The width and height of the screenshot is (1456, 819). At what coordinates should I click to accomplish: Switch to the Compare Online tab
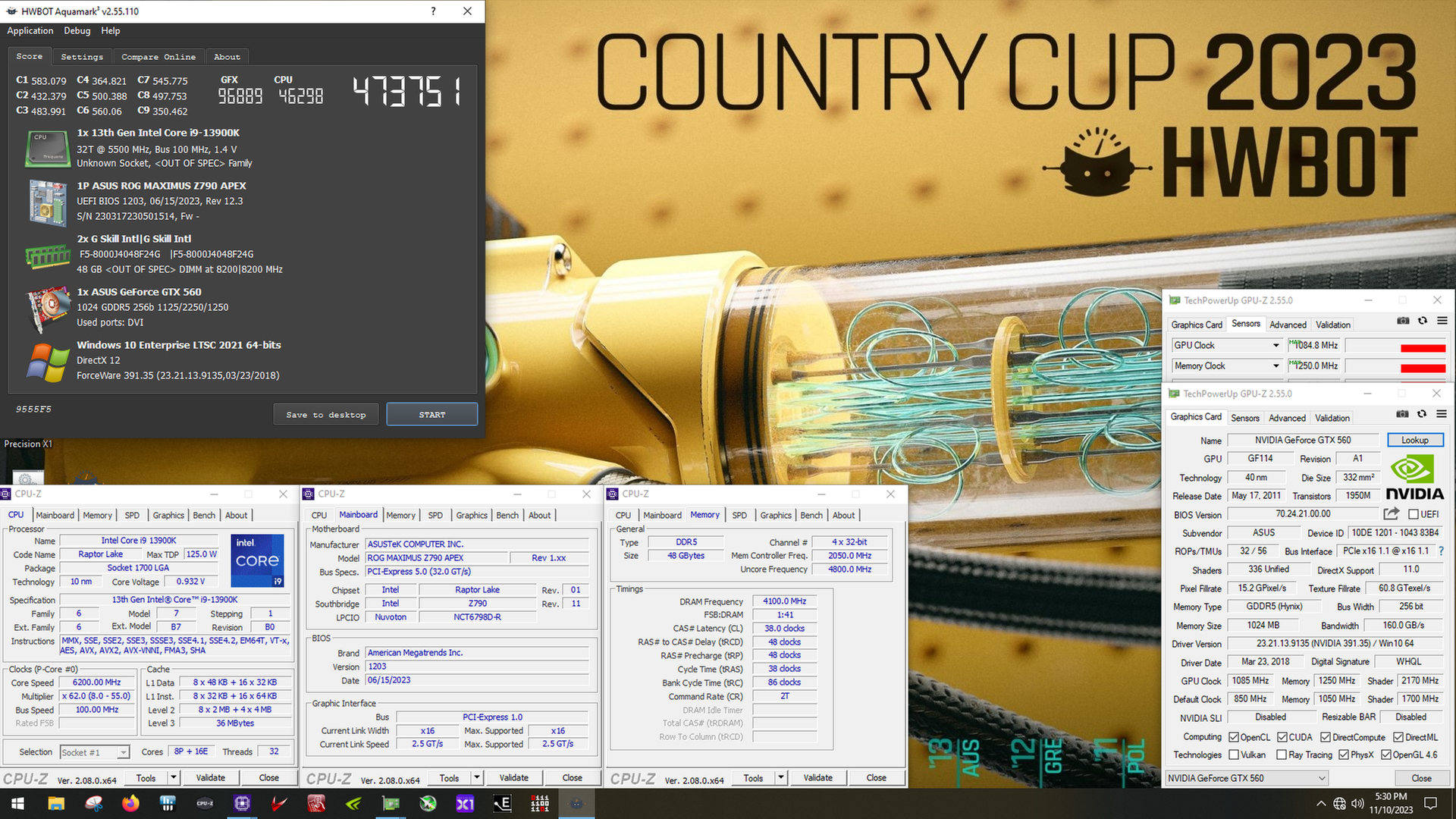click(x=158, y=57)
